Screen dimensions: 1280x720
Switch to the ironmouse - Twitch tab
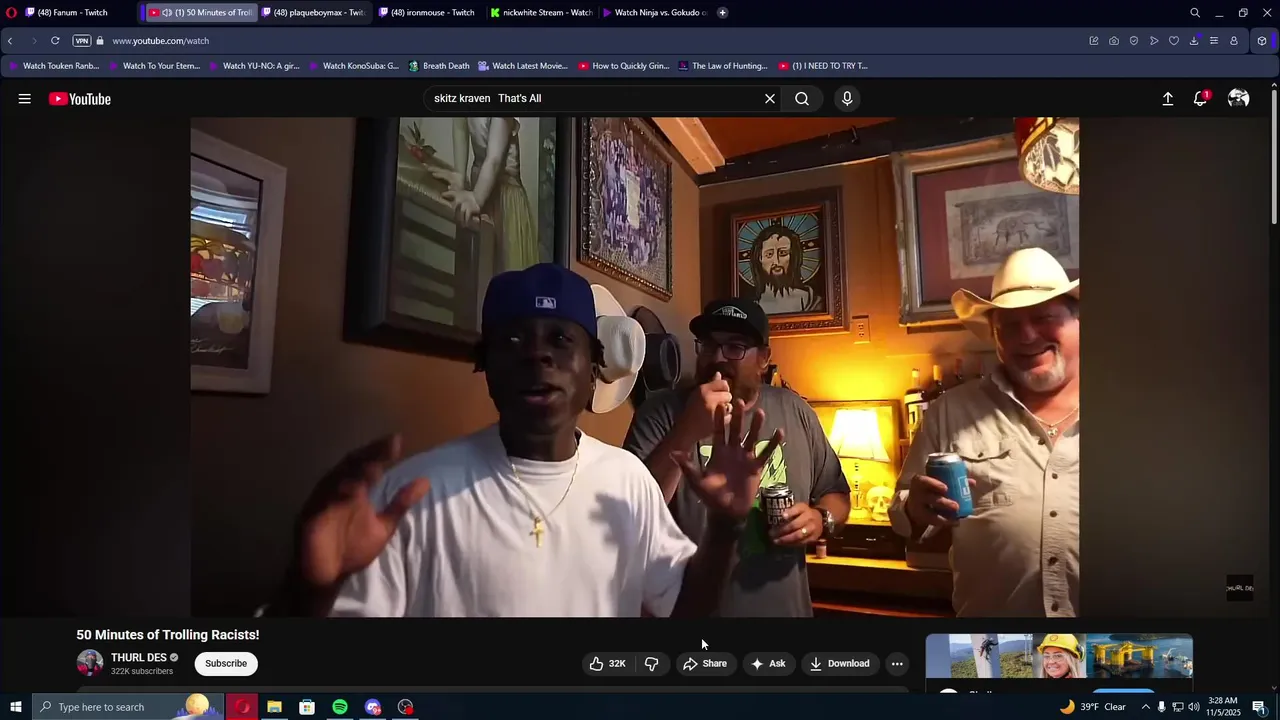pos(427,13)
